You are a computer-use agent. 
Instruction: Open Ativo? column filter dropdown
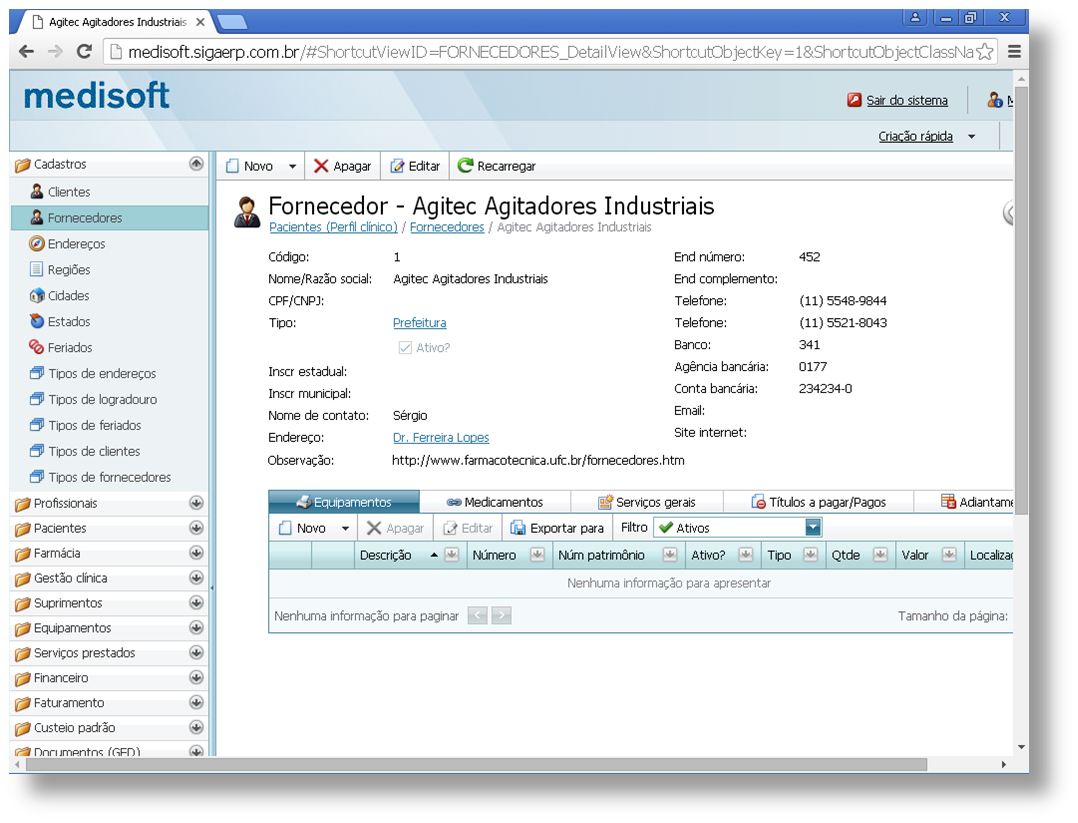(746, 555)
